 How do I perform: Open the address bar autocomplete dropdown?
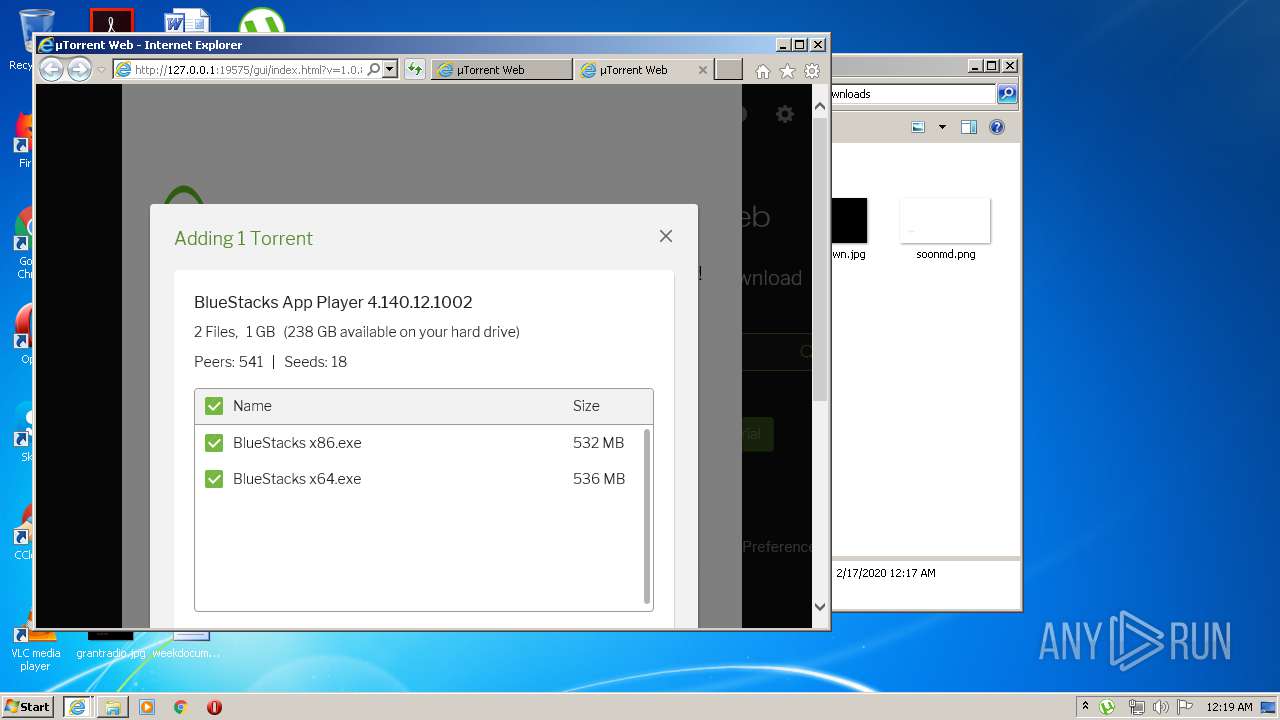[390, 70]
